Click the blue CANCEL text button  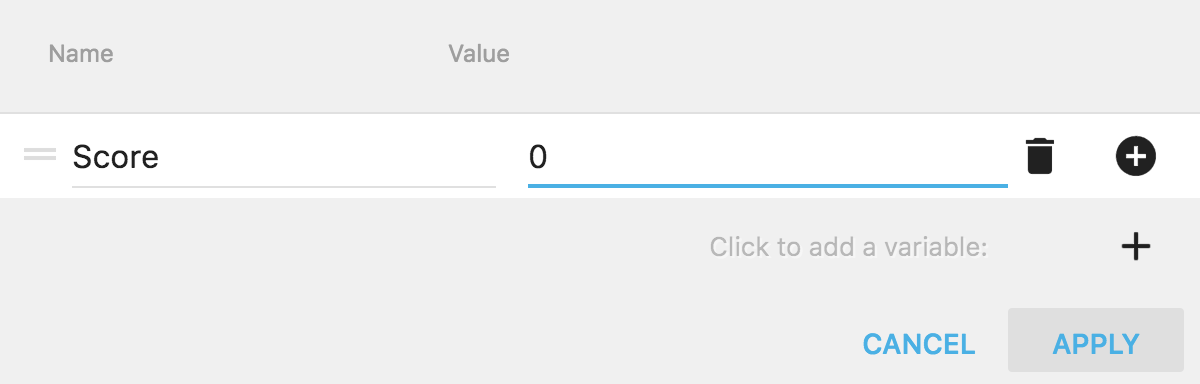pos(919,344)
